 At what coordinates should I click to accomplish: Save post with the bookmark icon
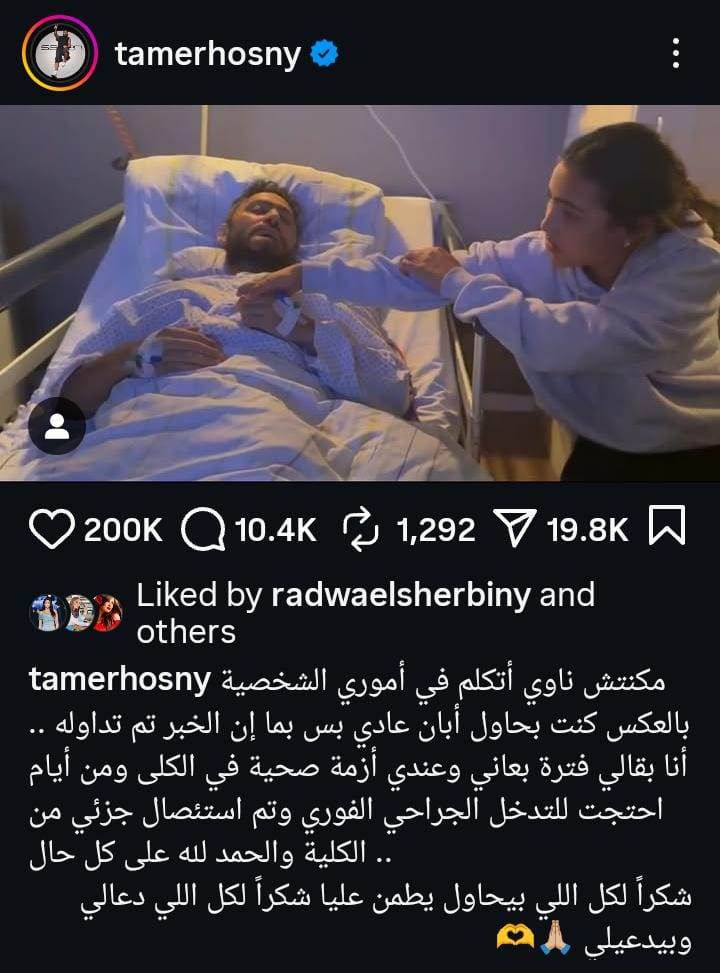(667, 526)
